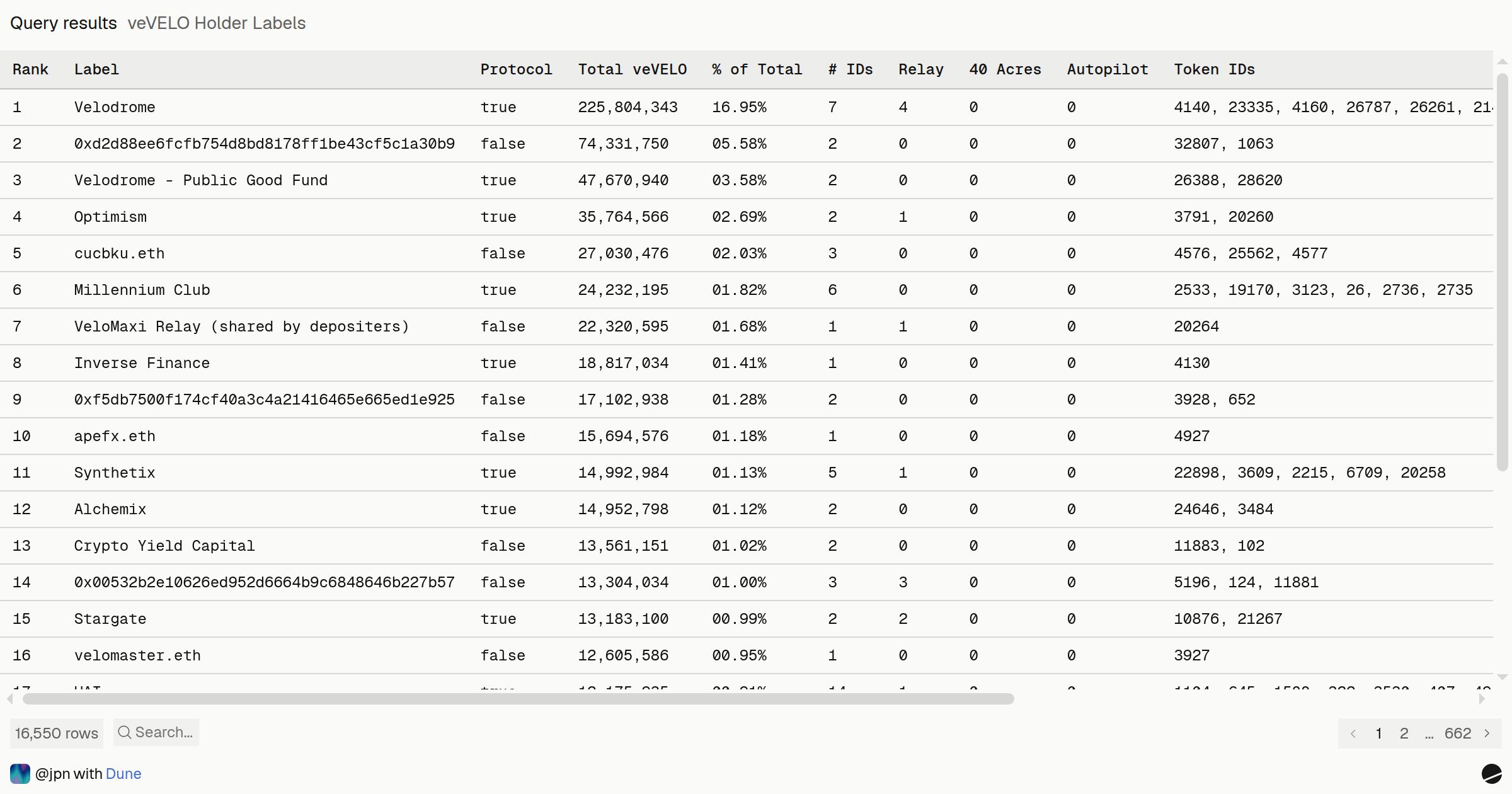Select the Stargate label cell

coord(110,619)
